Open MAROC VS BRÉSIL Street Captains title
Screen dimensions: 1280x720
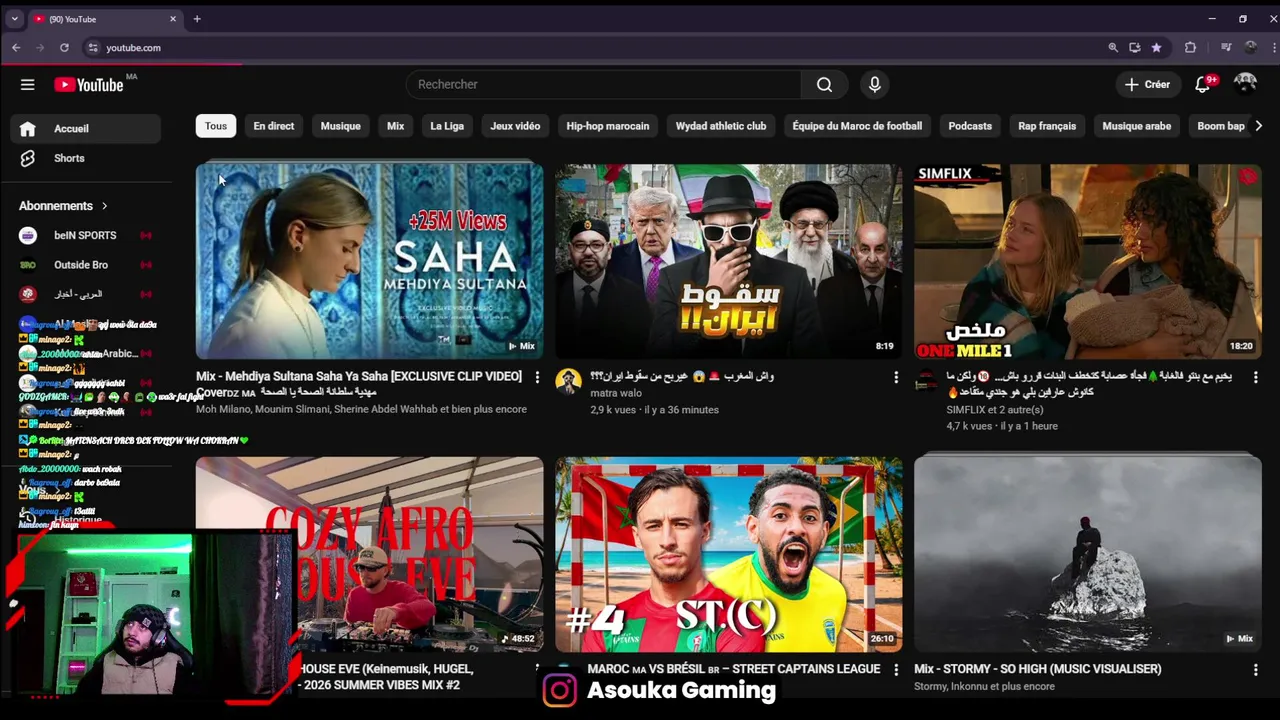pos(734,669)
